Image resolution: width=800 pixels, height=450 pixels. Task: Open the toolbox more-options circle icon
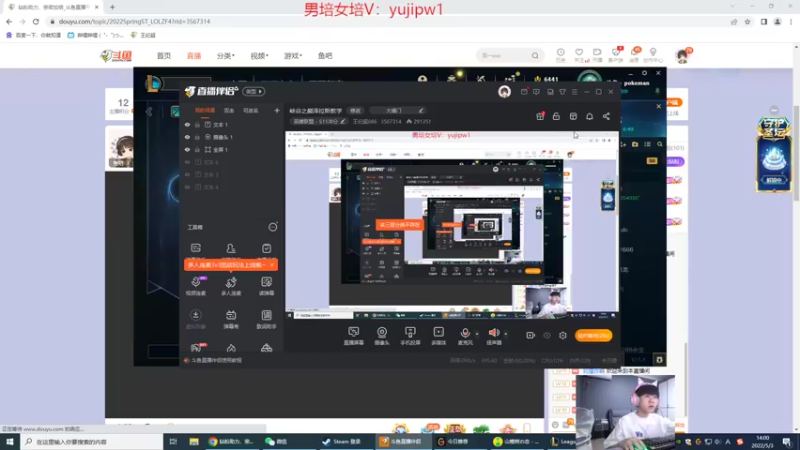click(x=273, y=227)
